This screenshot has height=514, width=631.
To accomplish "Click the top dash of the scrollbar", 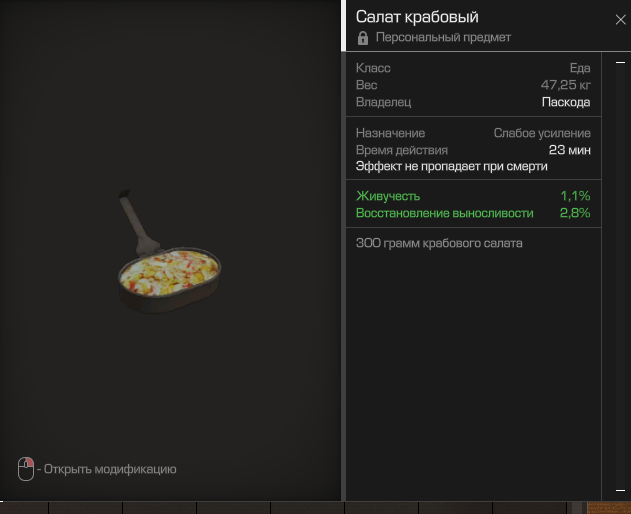I will pos(620,62).
